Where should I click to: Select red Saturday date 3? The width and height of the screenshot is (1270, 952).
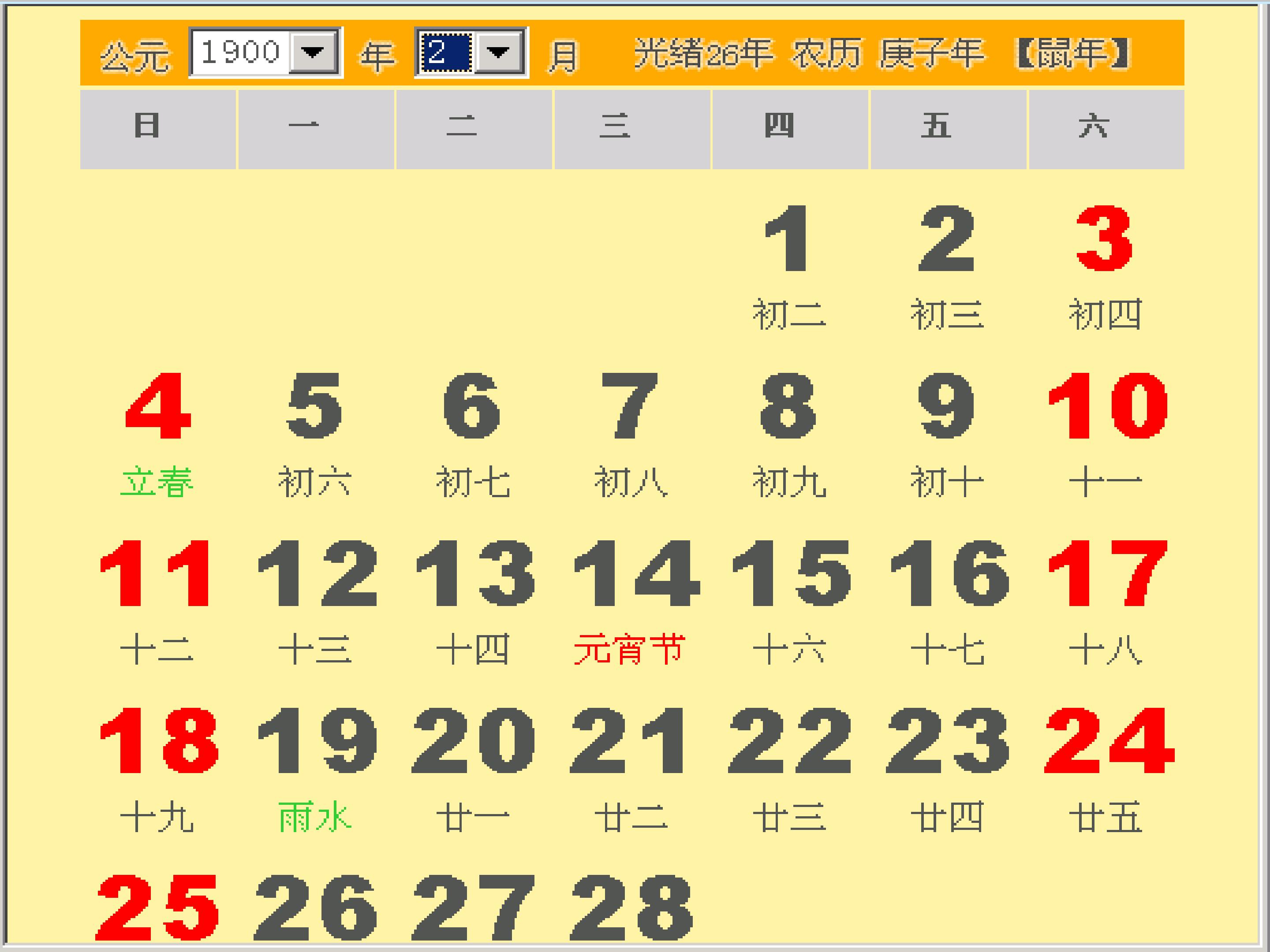pos(1104,267)
